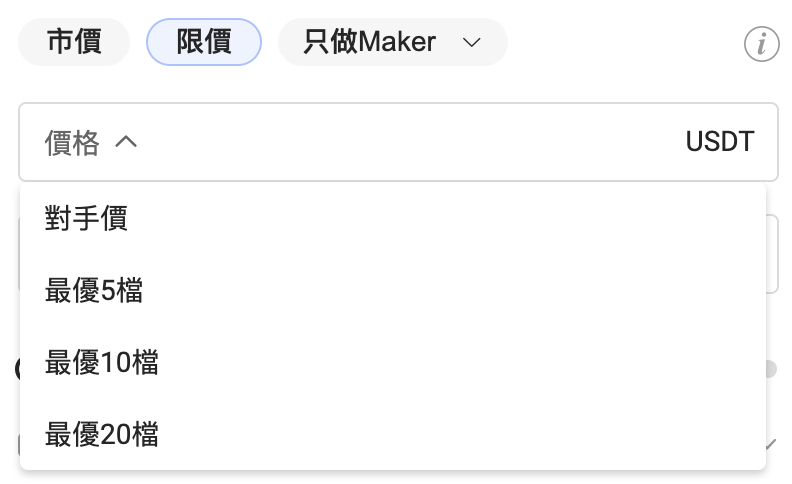This screenshot has height=484, width=792.
Task: Click the slider handle peeking beside 最優10檔
Action: pyautogui.click(x=18, y=369)
